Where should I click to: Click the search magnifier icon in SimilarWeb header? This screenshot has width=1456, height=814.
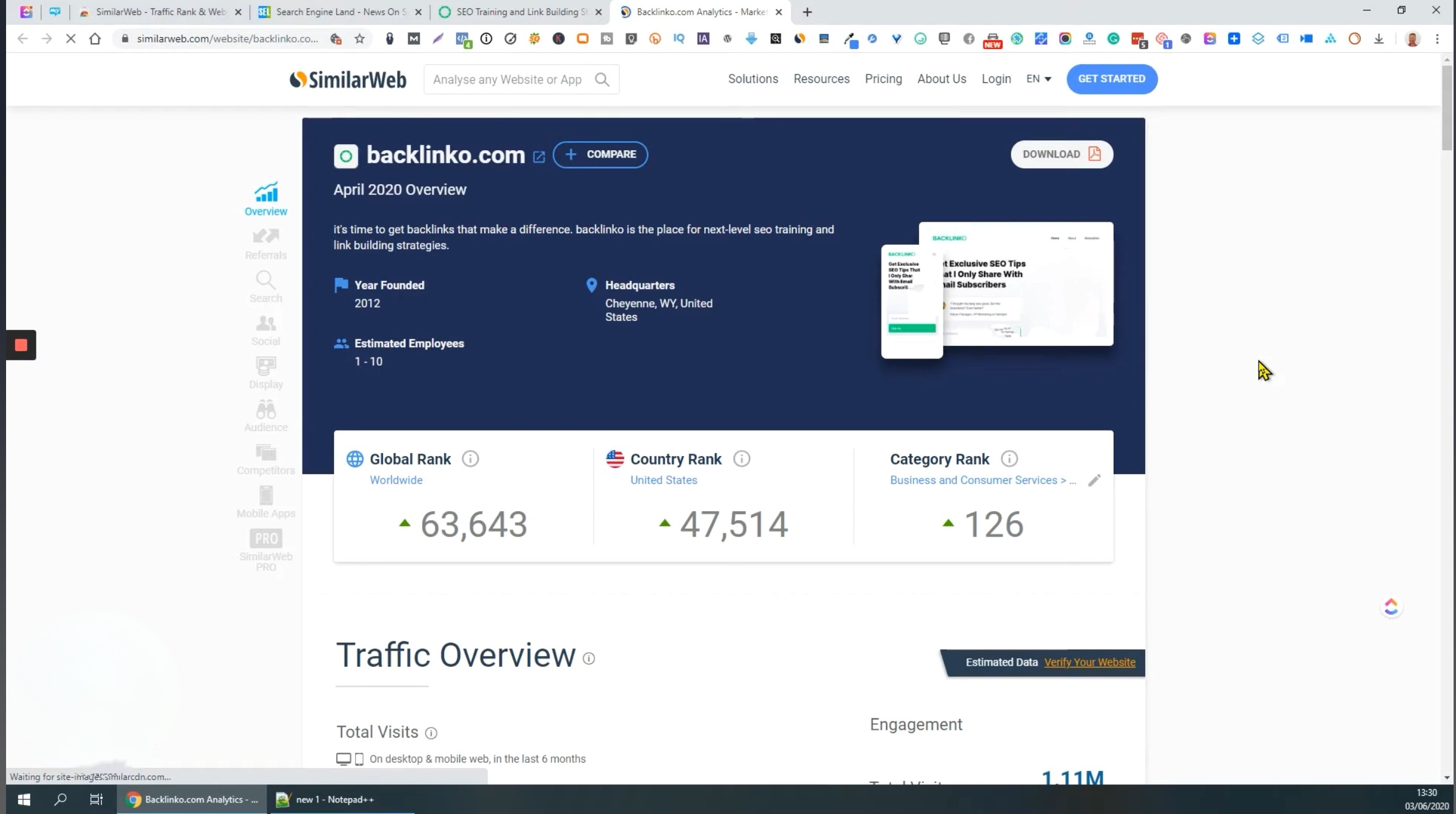602,79
